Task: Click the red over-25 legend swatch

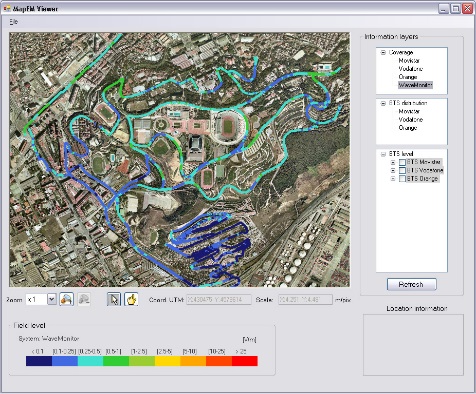Action: [x=245, y=361]
